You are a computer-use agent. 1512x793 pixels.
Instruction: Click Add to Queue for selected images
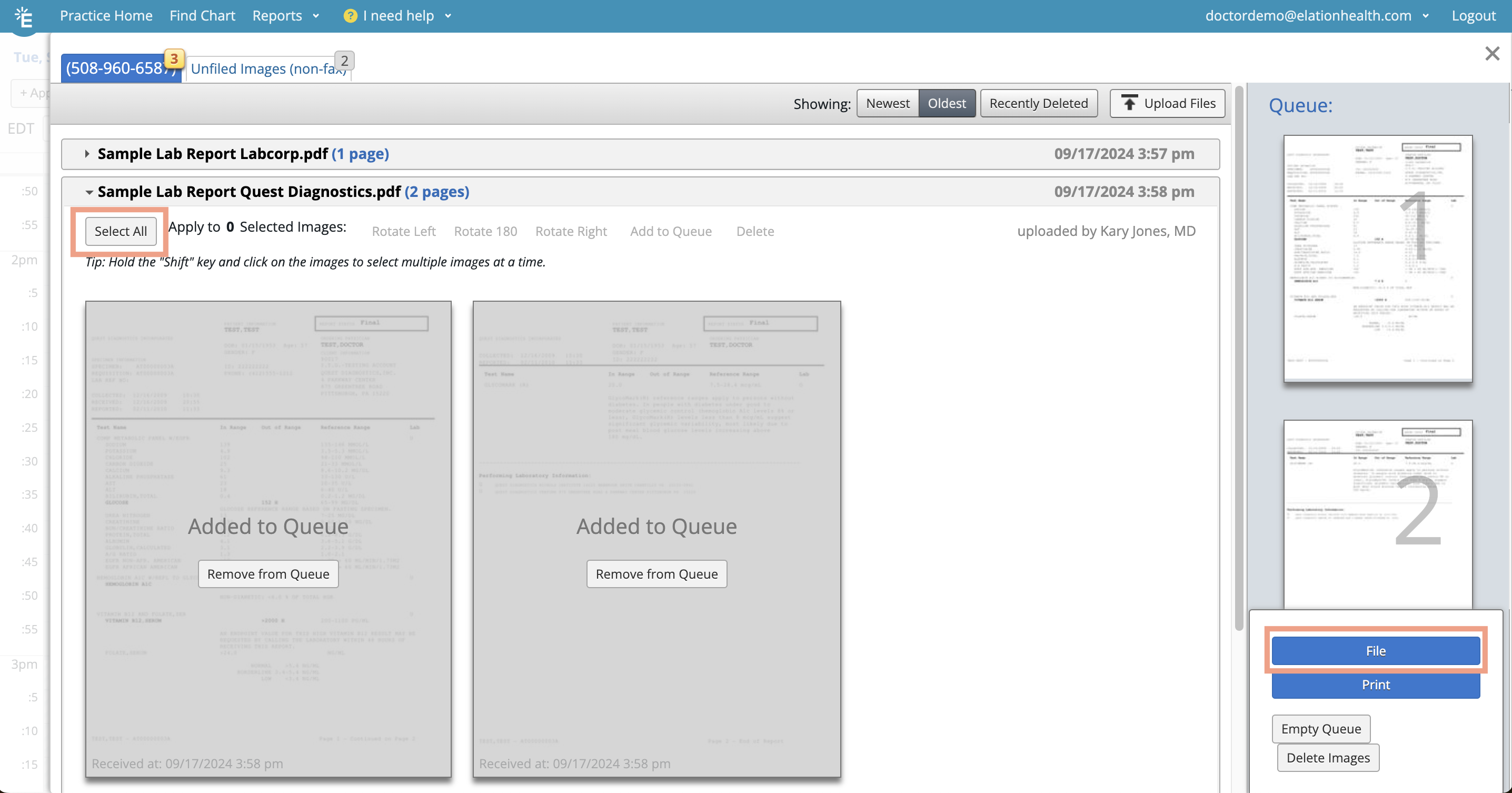[671, 231]
